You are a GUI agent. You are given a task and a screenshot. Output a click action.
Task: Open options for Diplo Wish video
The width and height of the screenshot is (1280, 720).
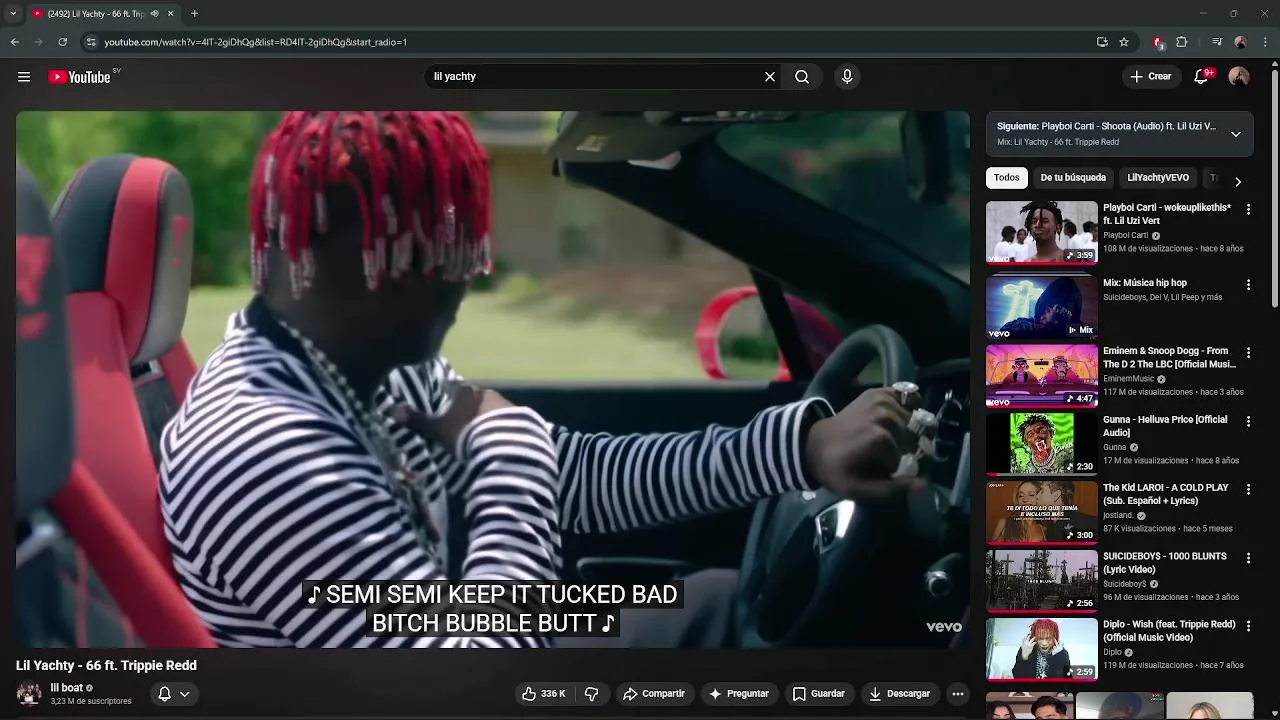[x=1248, y=626]
